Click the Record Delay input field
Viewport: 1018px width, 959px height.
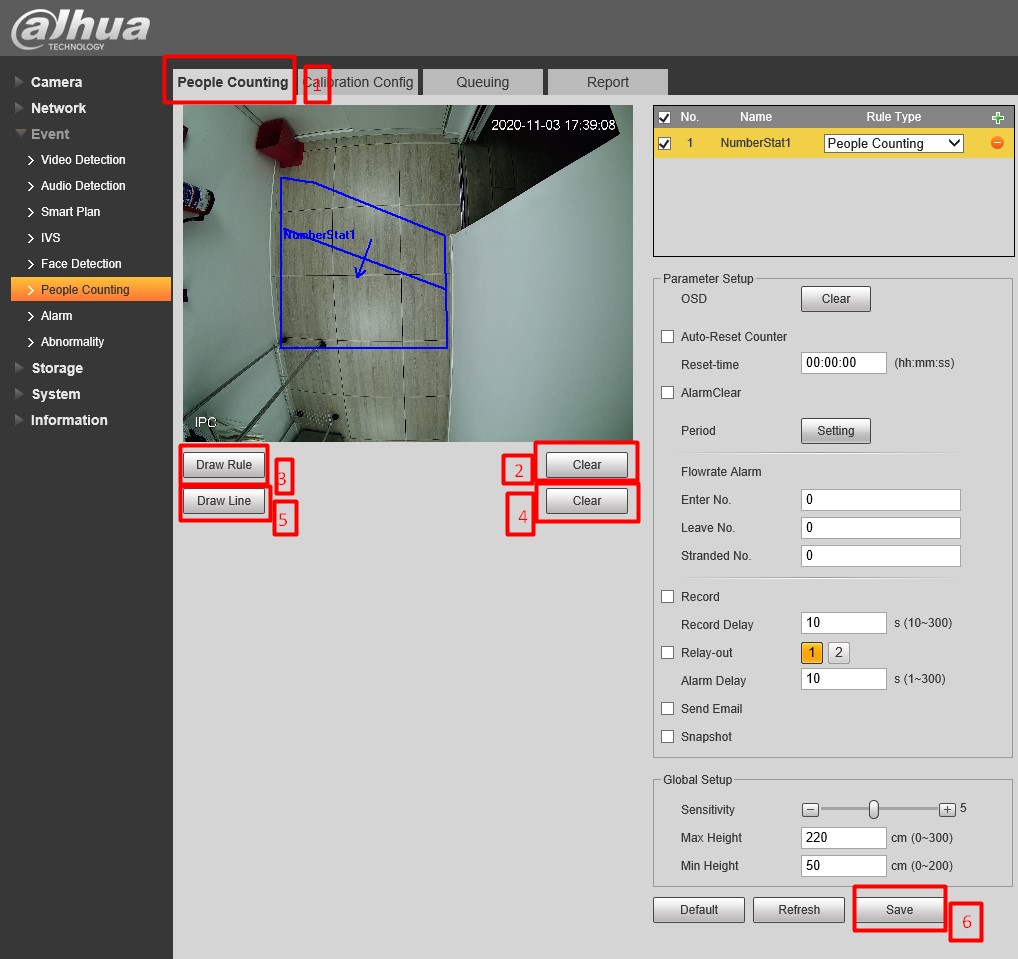[843, 623]
